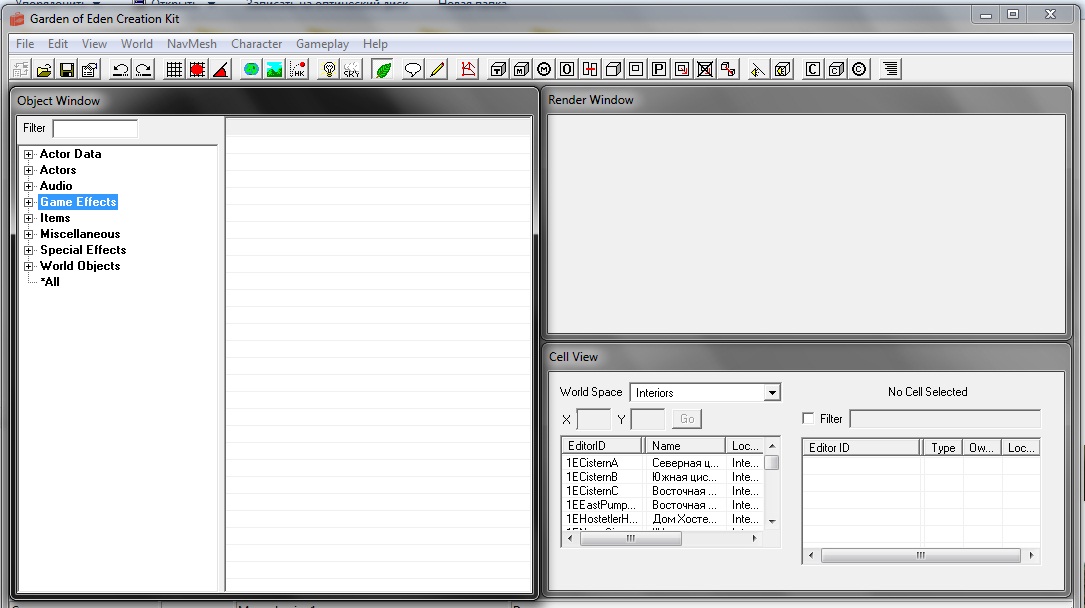This screenshot has height=608, width=1085.
Task: Select the *All tree item
Action: (50, 282)
